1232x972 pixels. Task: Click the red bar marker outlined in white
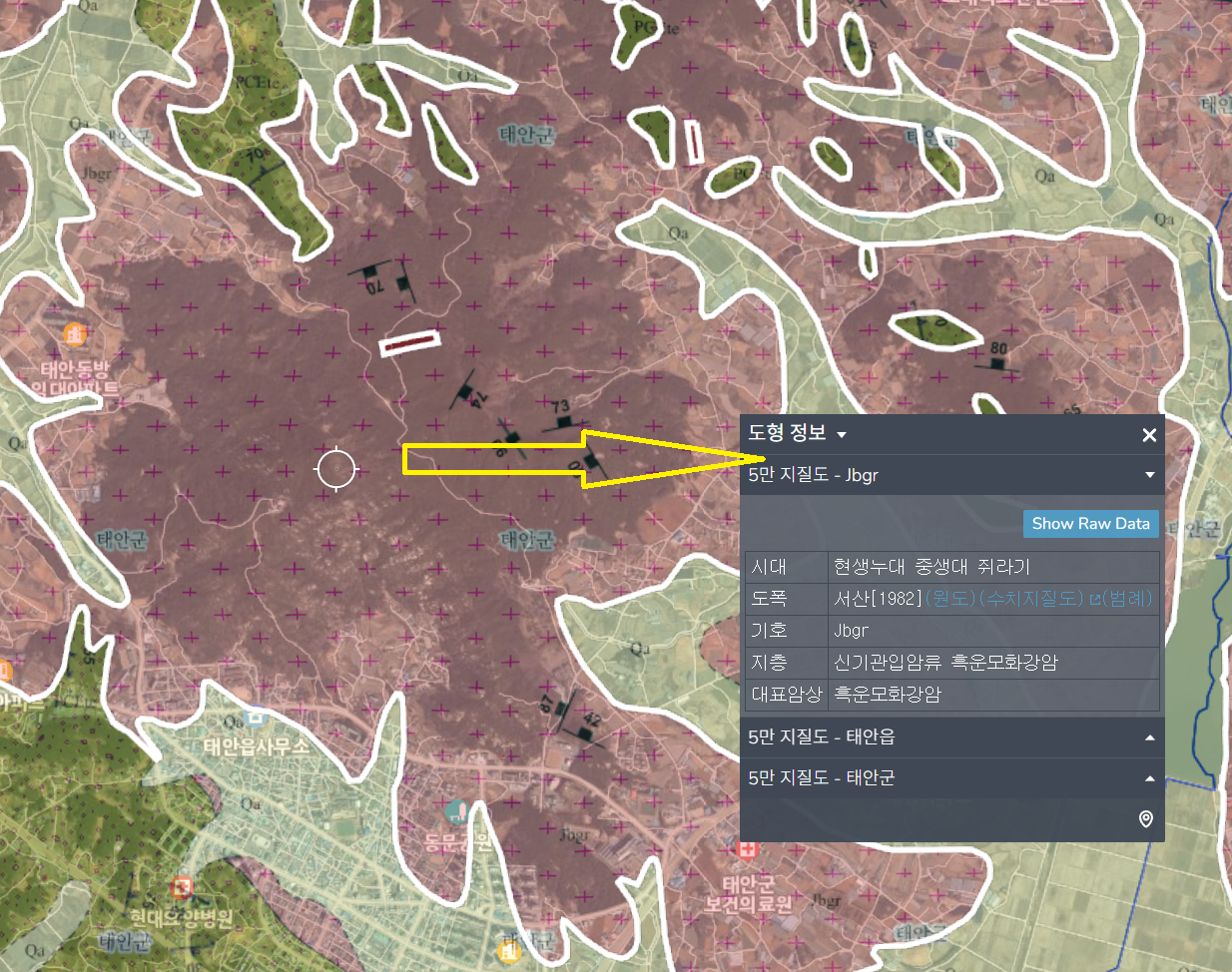(x=409, y=343)
